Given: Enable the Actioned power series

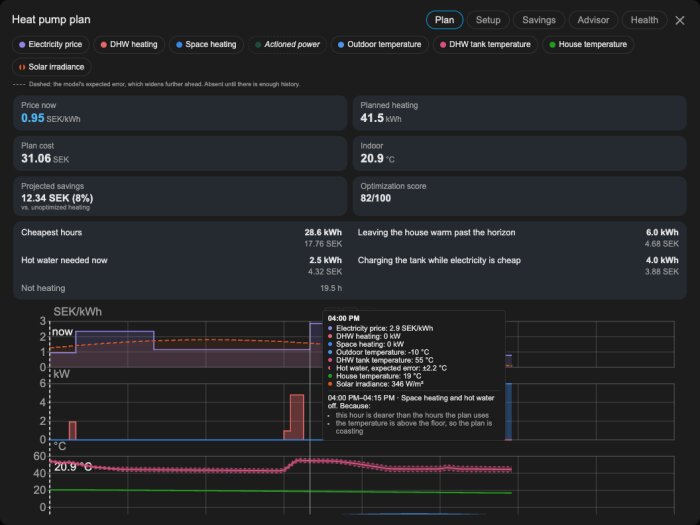Looking at the screenshot, I should click(x=287, y=45).
